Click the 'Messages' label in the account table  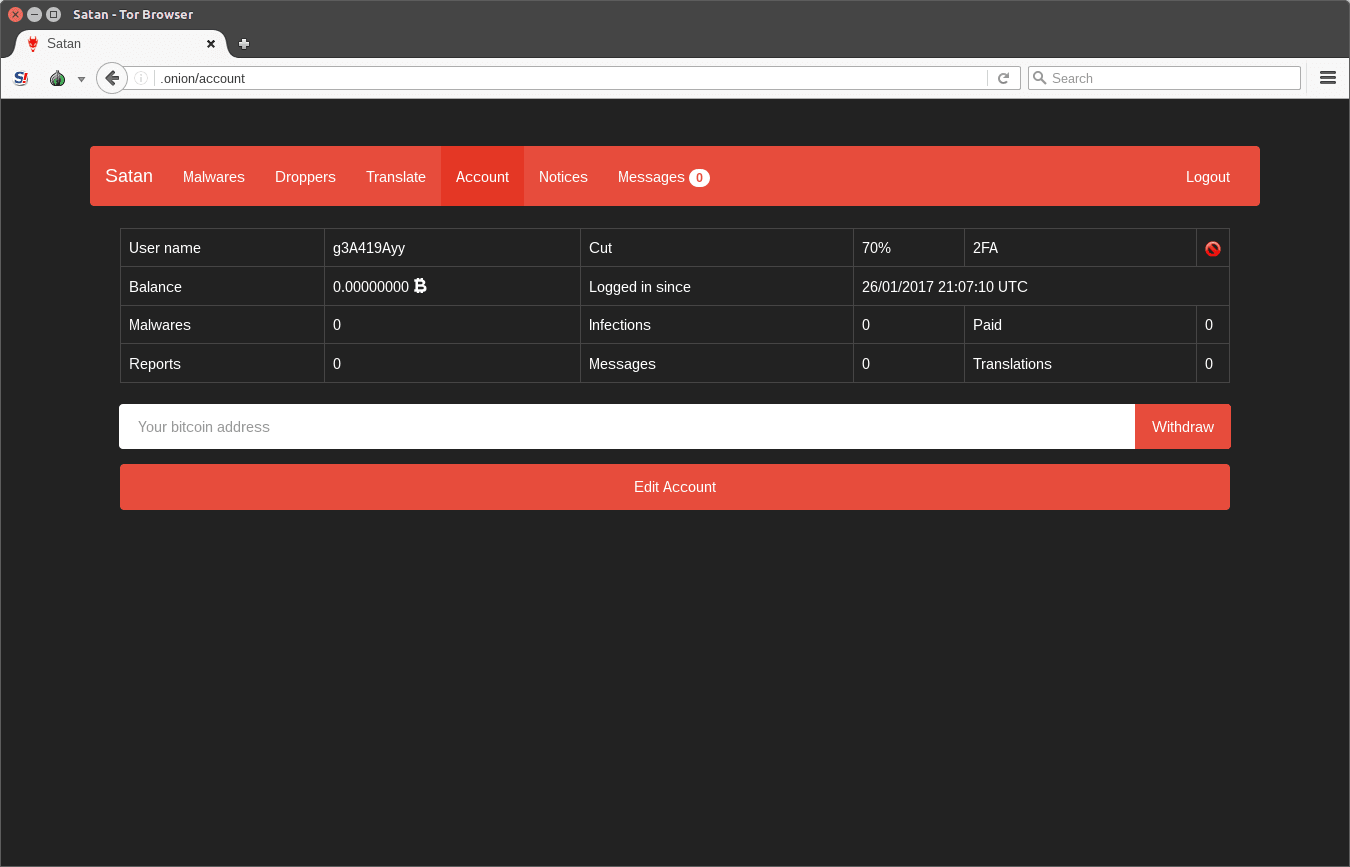coord(622,364)
